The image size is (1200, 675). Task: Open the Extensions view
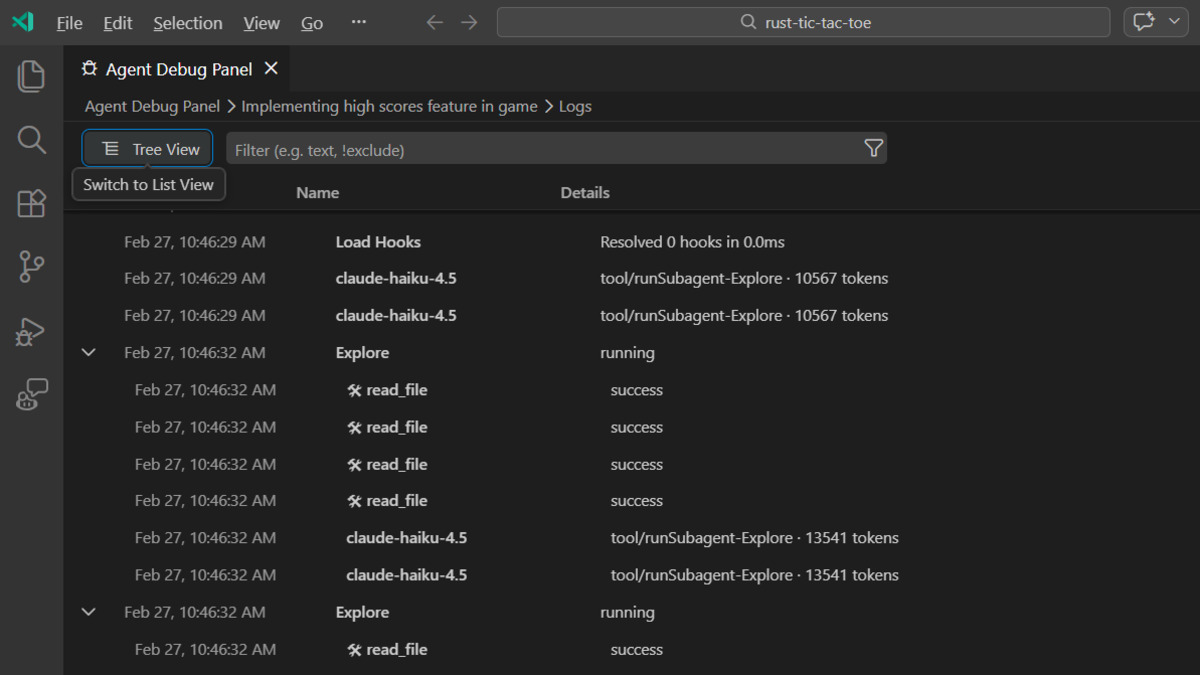pos(31,203)
